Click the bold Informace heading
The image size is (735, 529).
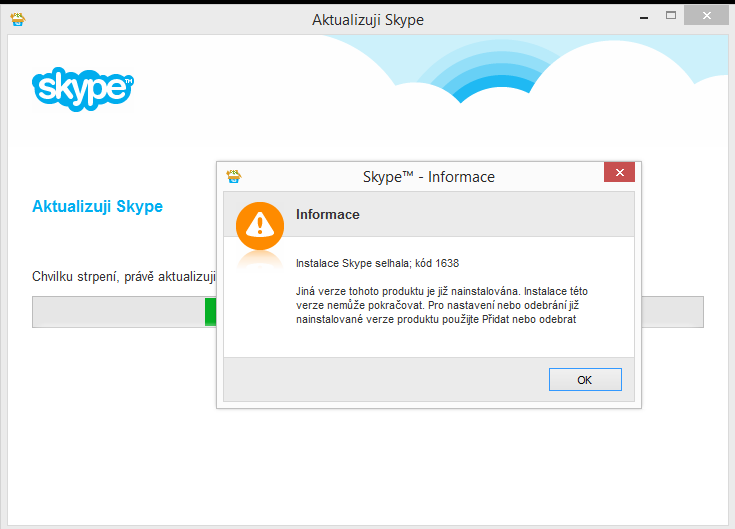[328, 215]
